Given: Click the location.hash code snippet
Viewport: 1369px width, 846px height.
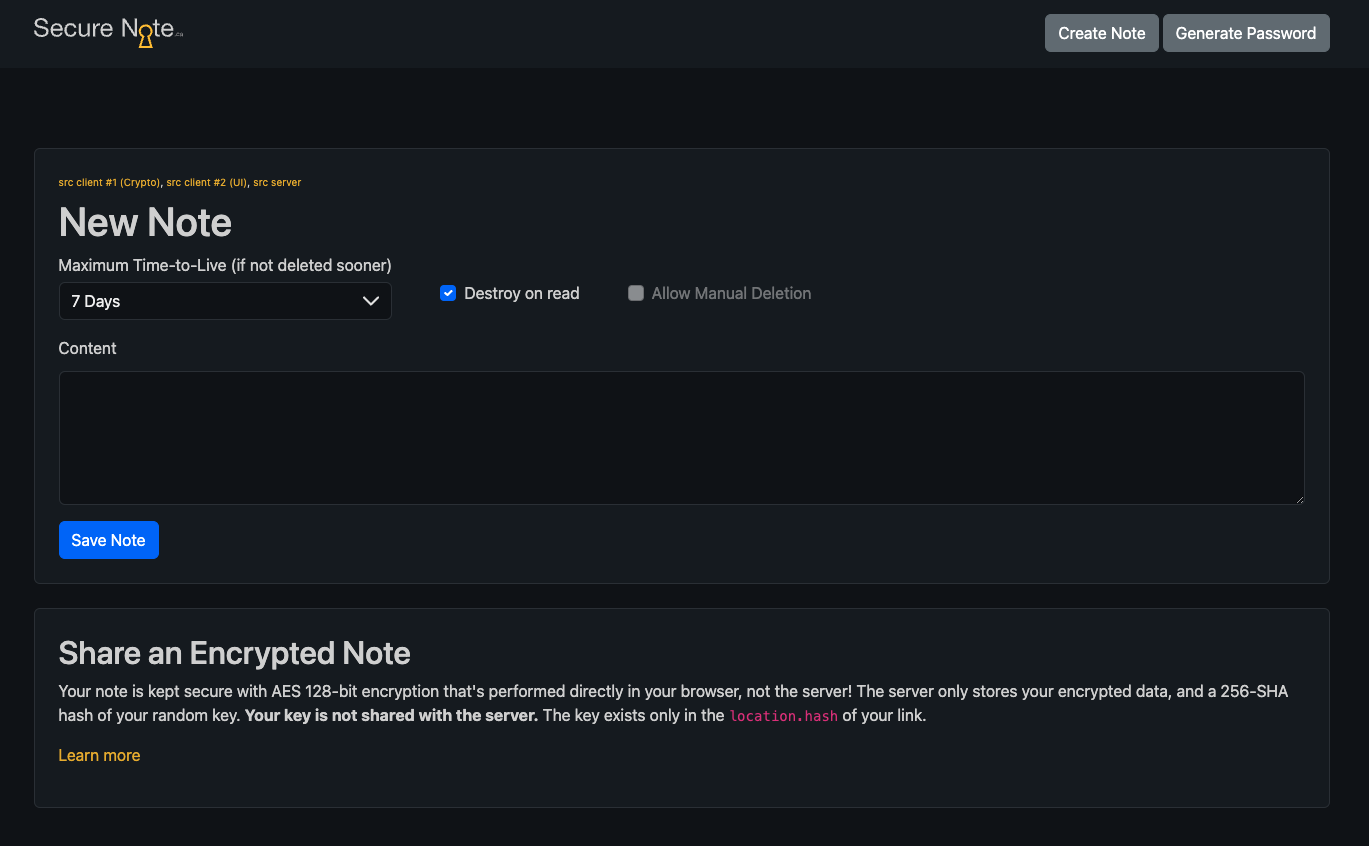Looking at the screenshot, I should 783,716.
